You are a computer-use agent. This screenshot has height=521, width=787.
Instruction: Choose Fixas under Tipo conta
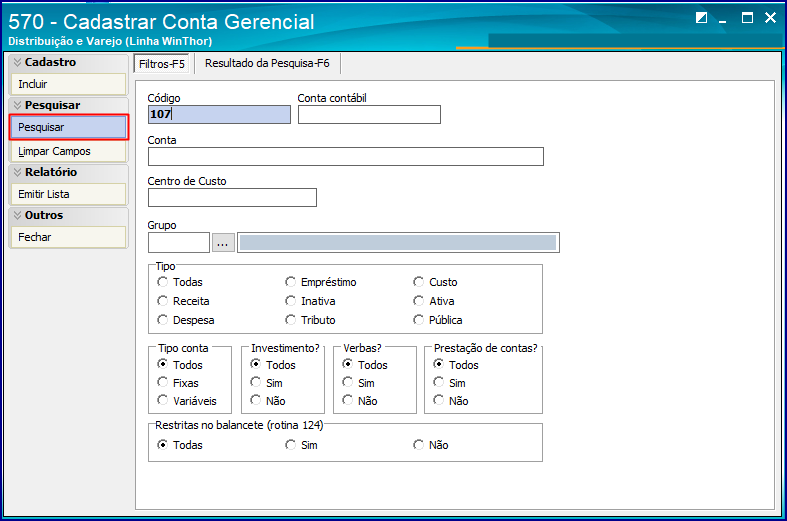tap(178, 382)
